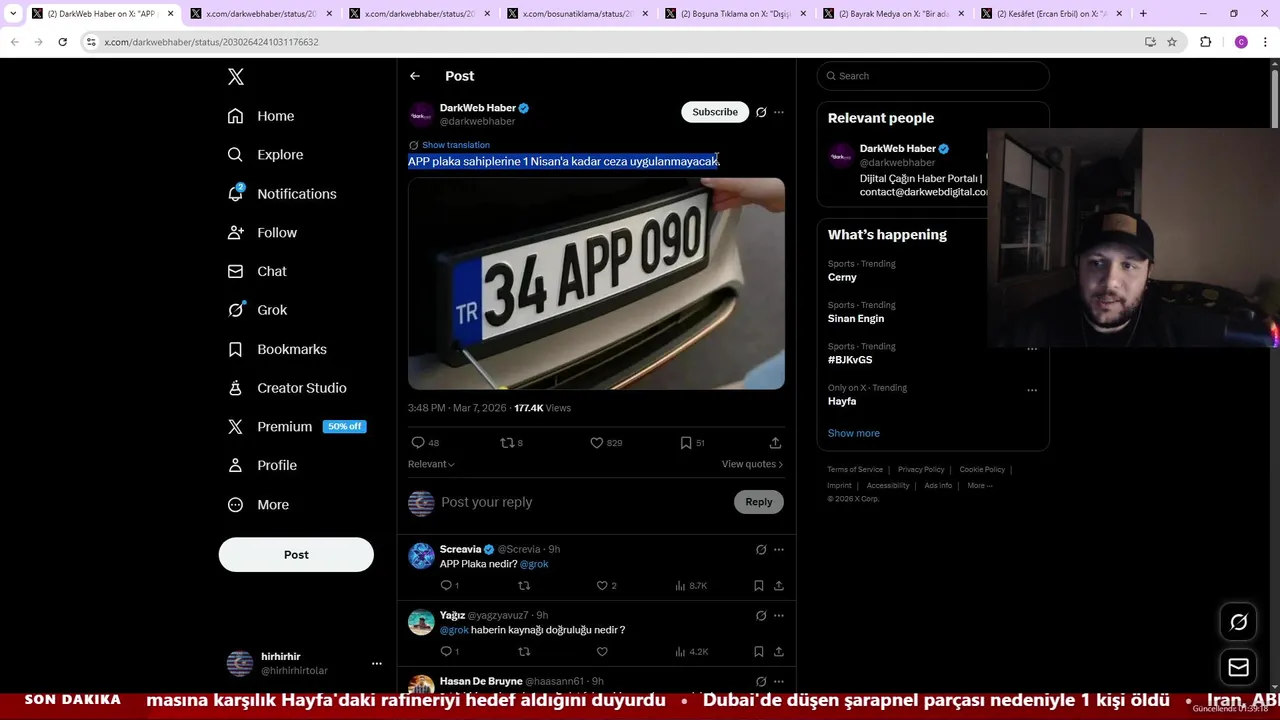Click the main post's reply icon with 48

tap(425, 442)
